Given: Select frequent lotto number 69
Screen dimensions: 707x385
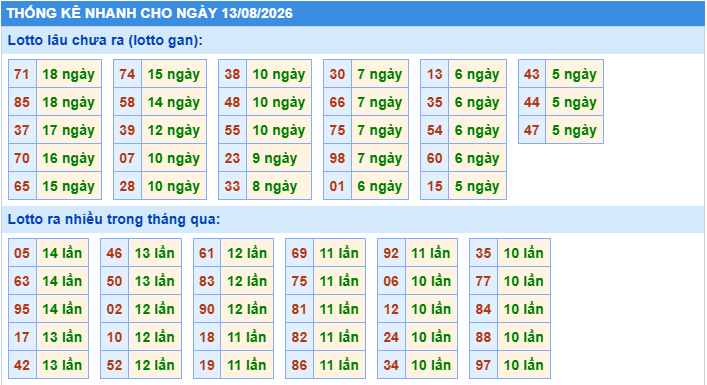Looking at the screenshot, I should [x=299, y=253].
